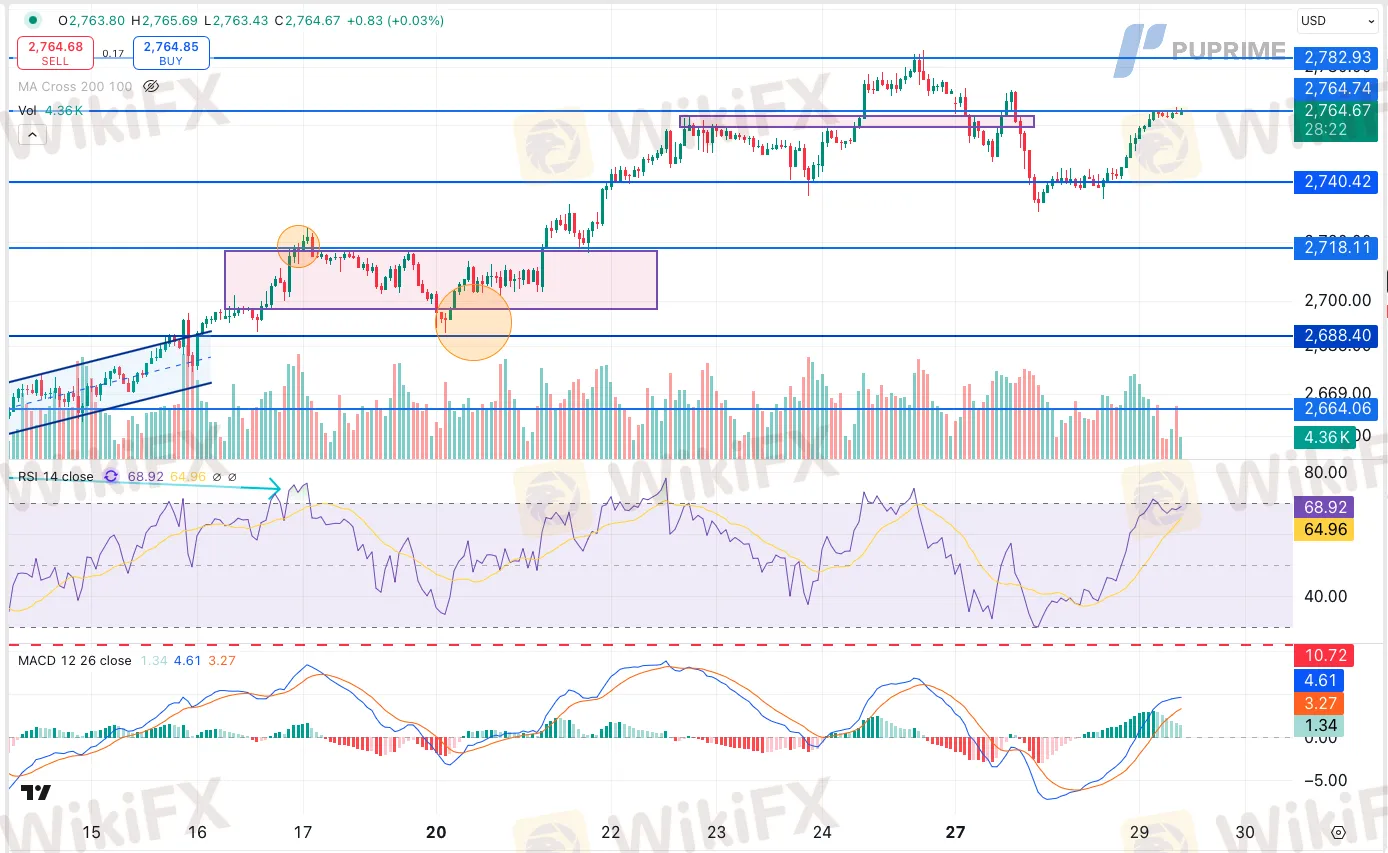
Task: Click the red SELL price button
Action: pyautogui.click(x=55, y=52)
